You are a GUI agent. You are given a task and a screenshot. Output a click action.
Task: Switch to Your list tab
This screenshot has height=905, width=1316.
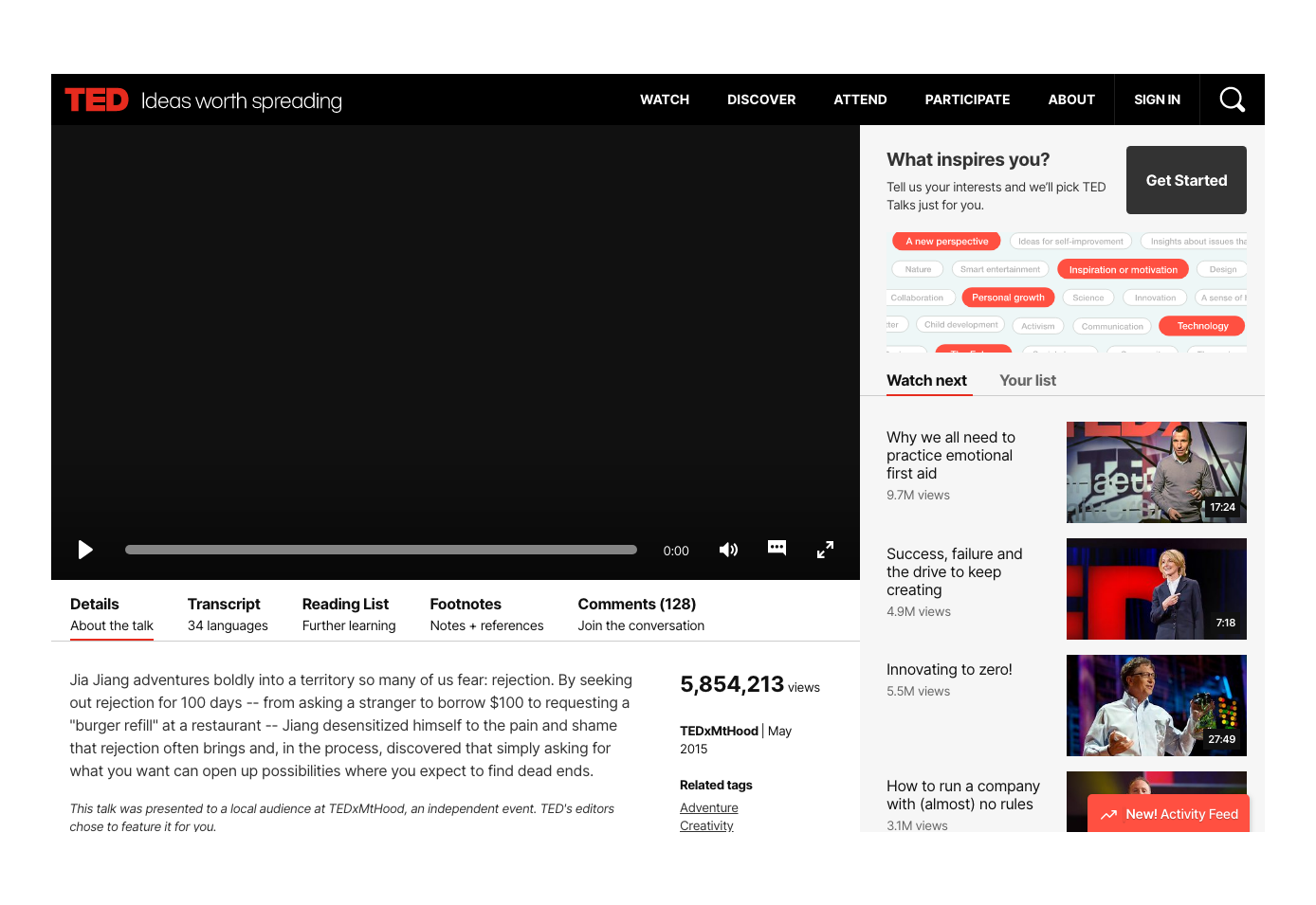click(x=1028, y=380)
